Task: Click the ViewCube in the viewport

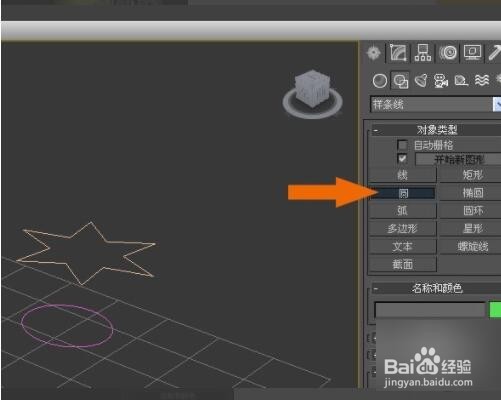Action: click(312, 88)
